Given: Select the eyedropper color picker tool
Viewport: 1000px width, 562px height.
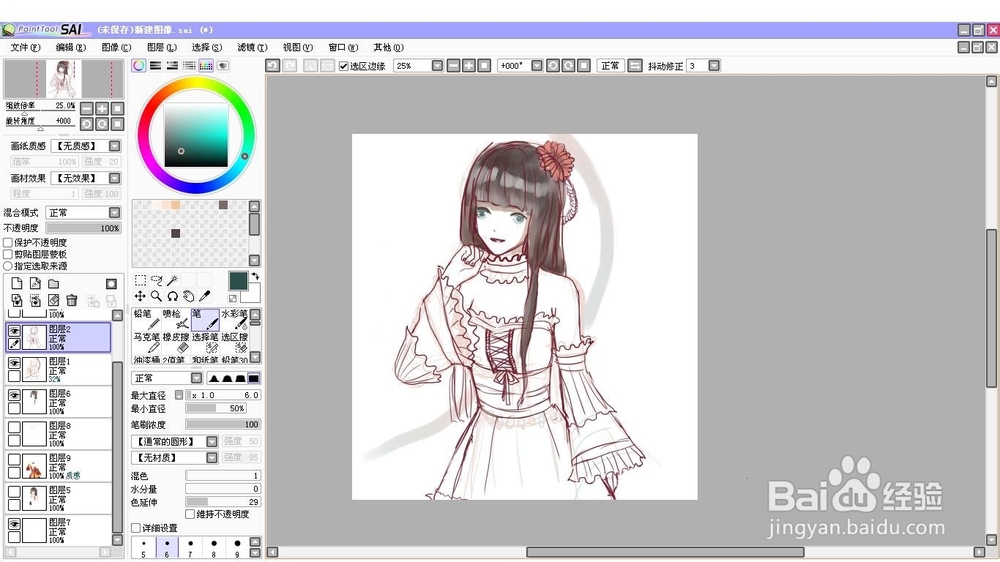Looking at the screenshot, I should click(x=204, y=296).
